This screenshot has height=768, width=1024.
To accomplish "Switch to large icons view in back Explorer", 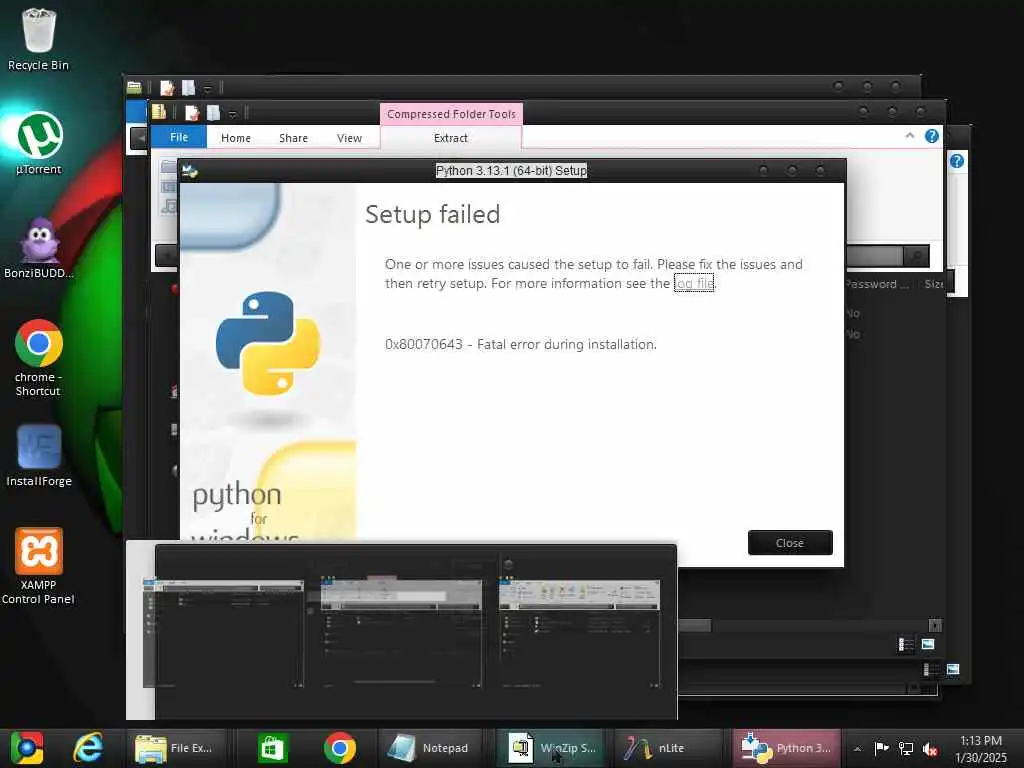I will [953, 669].
